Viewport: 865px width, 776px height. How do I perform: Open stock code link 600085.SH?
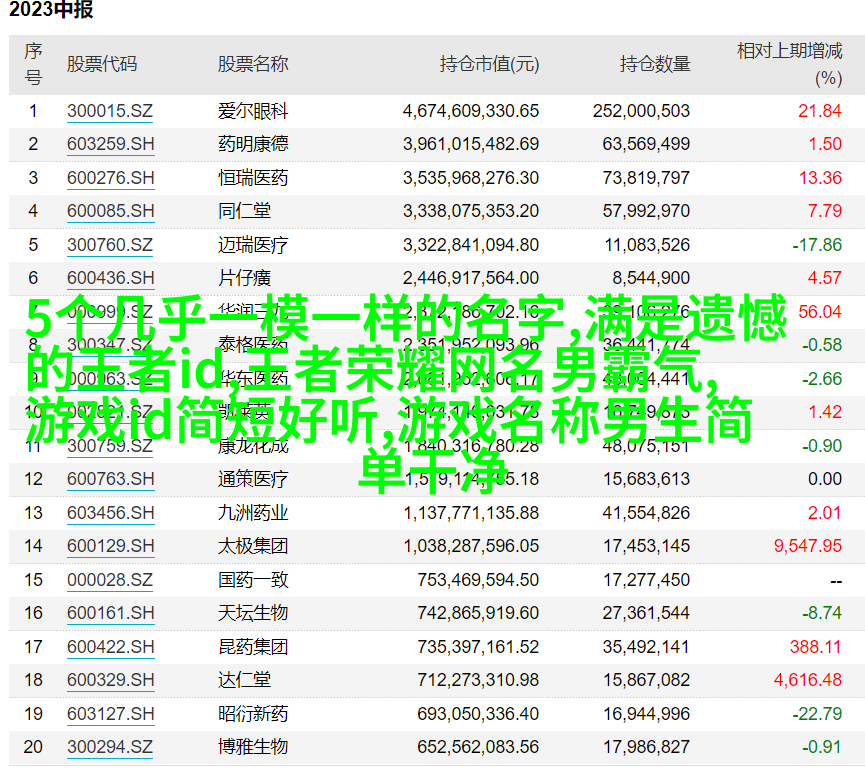[x=110, y=211]
